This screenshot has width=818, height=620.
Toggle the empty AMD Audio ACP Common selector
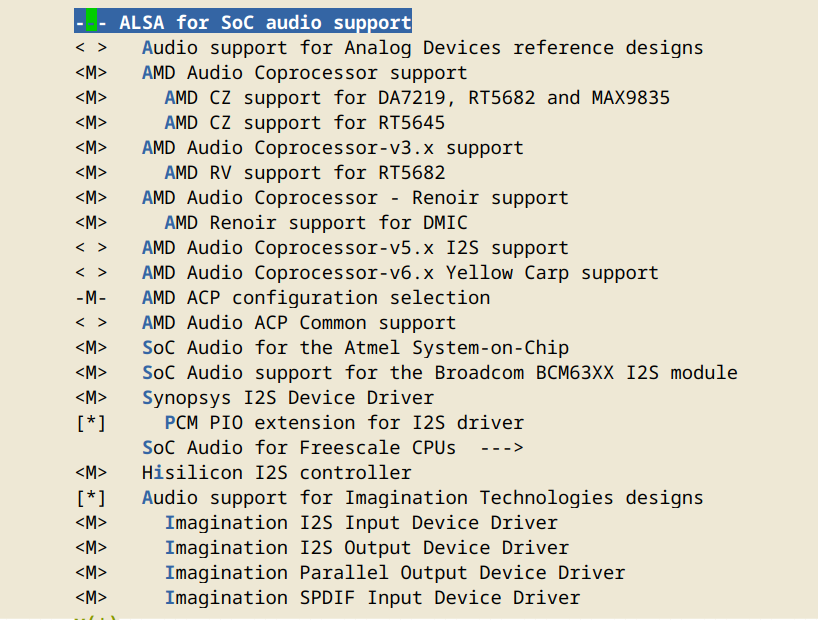point(91,323)
